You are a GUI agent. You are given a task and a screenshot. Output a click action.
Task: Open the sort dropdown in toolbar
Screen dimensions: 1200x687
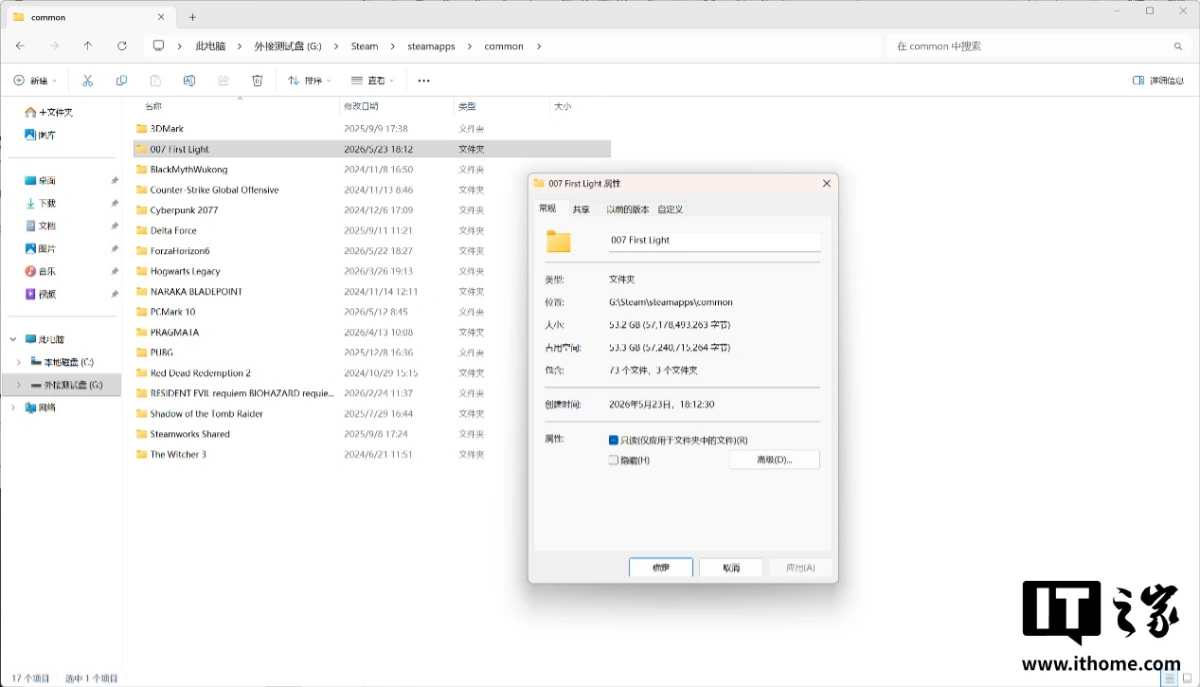(x=309, y=80)
